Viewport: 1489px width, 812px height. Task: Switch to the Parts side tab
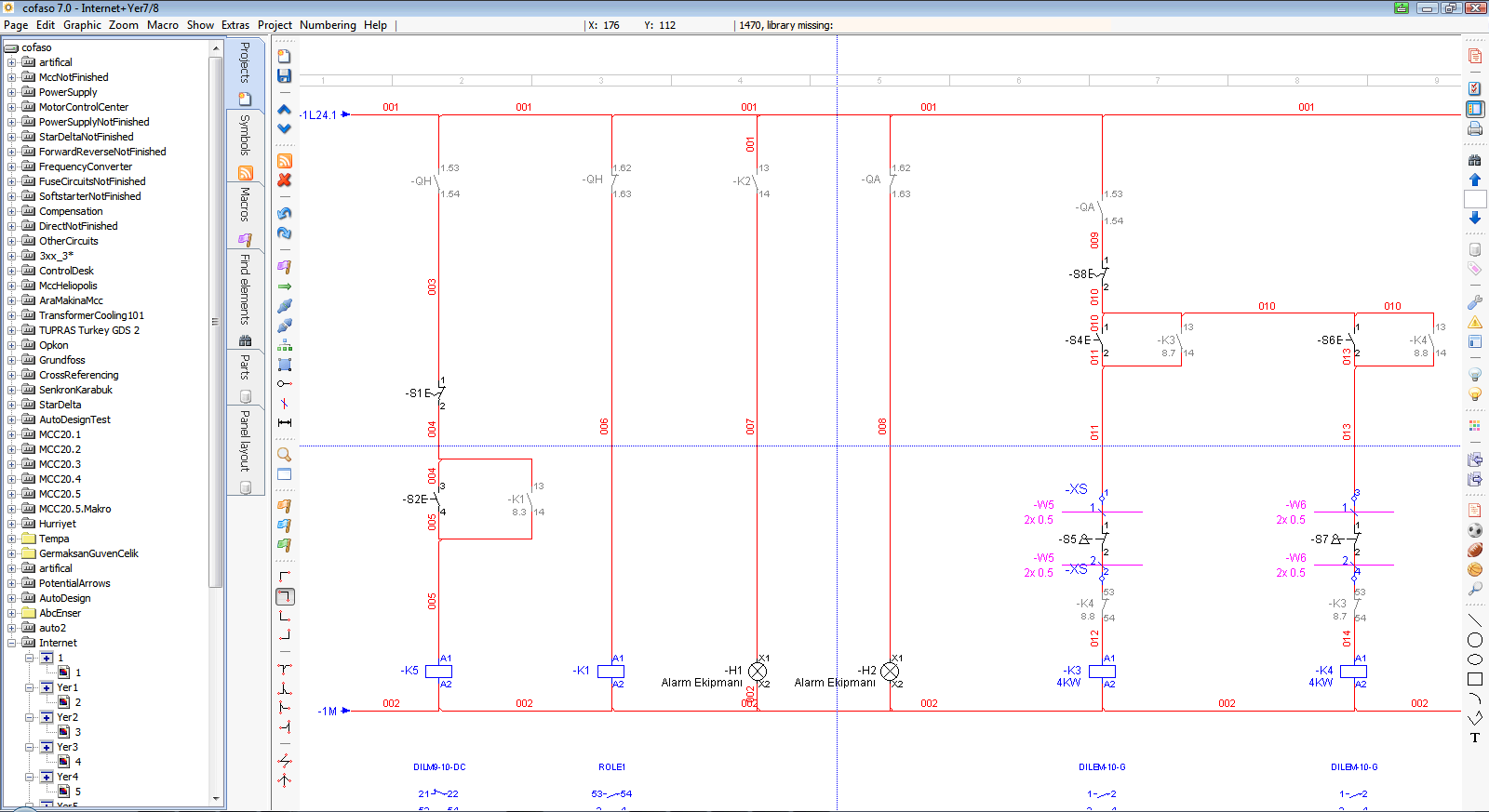coord(245,377)
